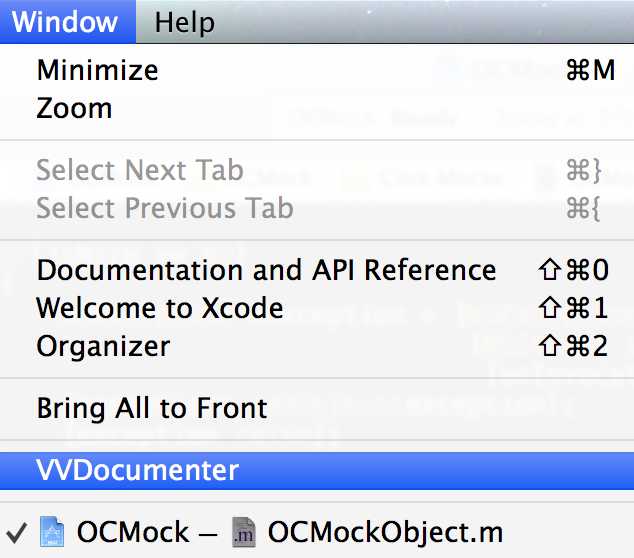Click the blue Xcode project icon beside OCMock

(51, 532)
